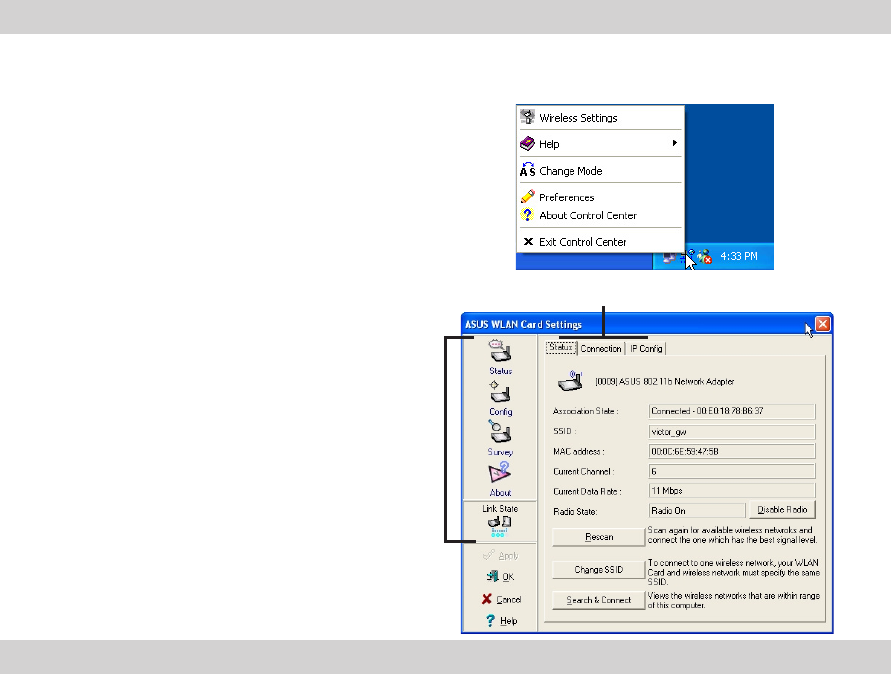The image size is (891, 674).
Task: Open the Survey sidebar icon
Action: click(x=500, y=432)
